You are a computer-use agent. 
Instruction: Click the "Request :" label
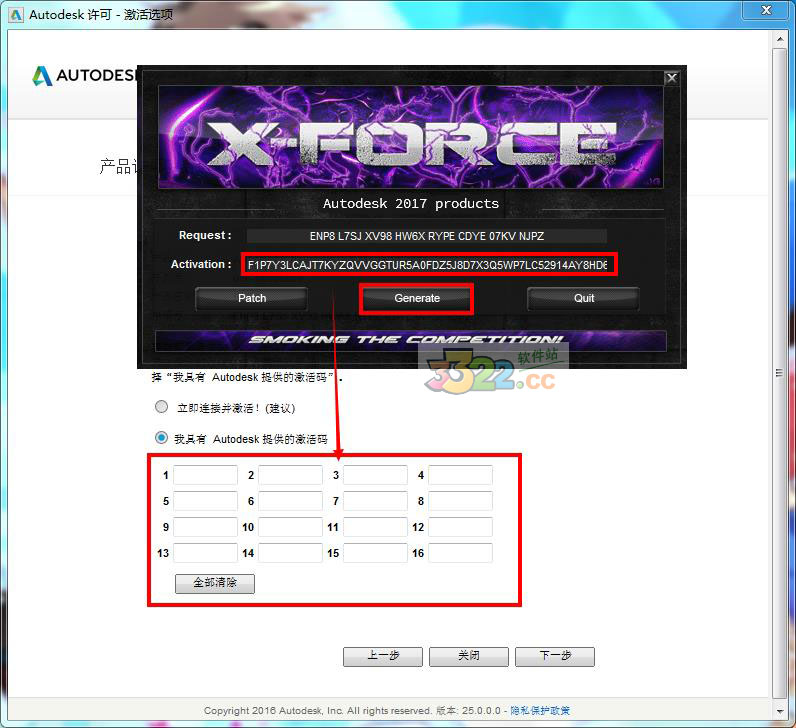pyautogui.click(x=205, y=235)
